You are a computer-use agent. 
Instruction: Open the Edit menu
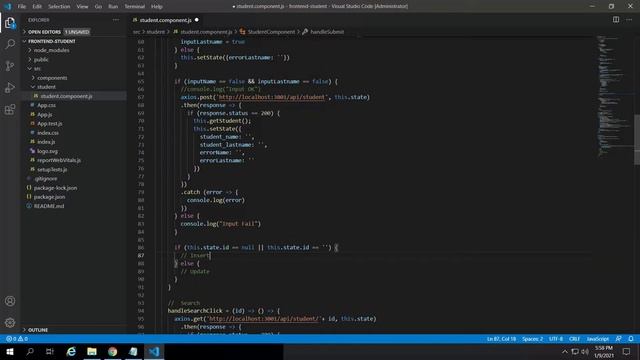pyautogui.click(x=37, y=7)
